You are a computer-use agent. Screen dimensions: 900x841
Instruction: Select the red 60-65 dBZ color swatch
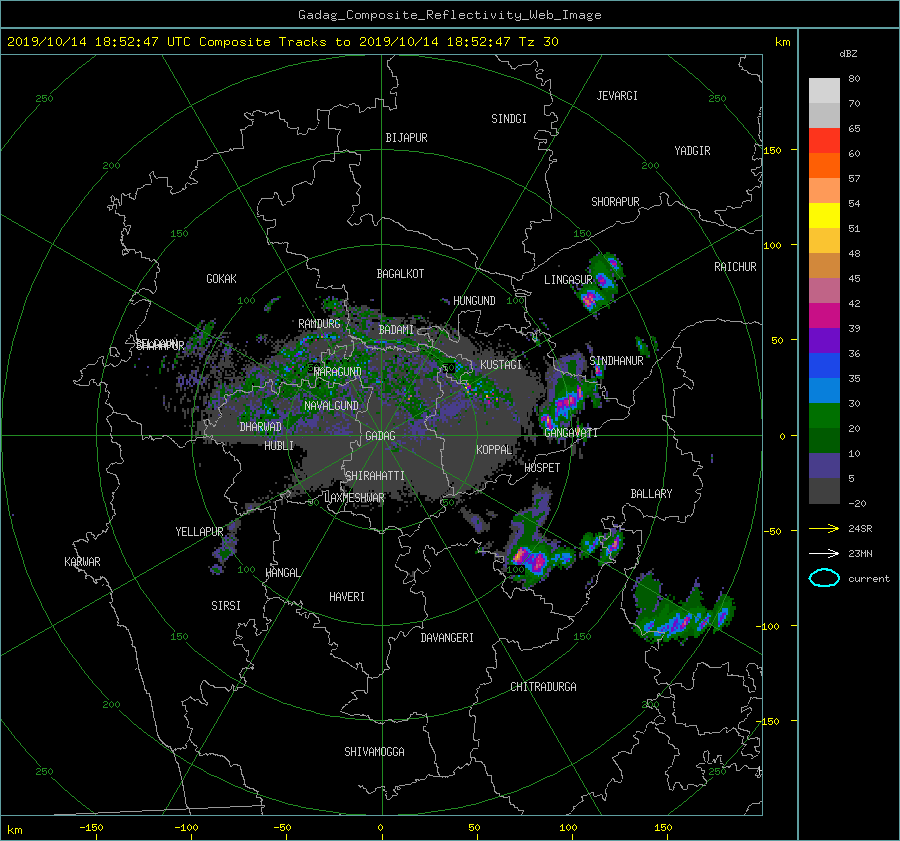[824, 140]
